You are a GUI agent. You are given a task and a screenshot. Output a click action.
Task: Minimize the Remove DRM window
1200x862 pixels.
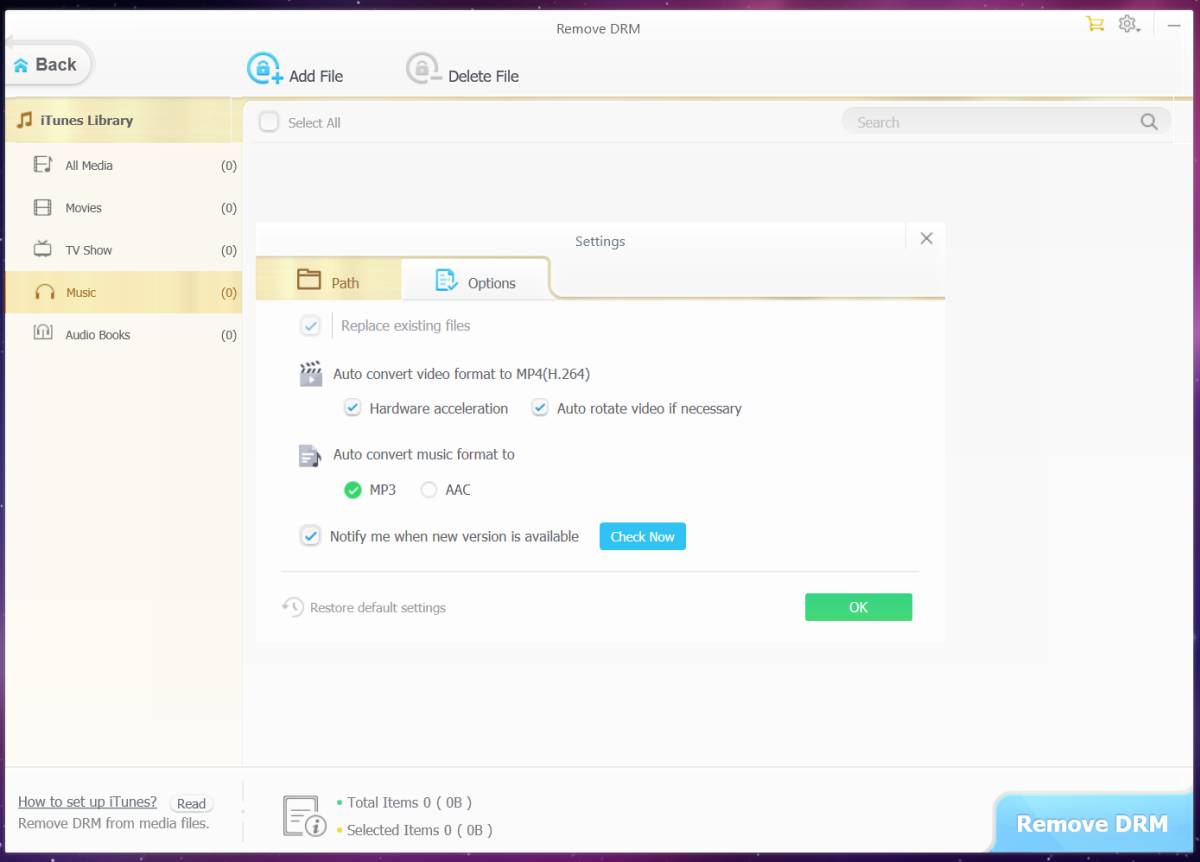pyautogui.click(x=1174, y=24)
